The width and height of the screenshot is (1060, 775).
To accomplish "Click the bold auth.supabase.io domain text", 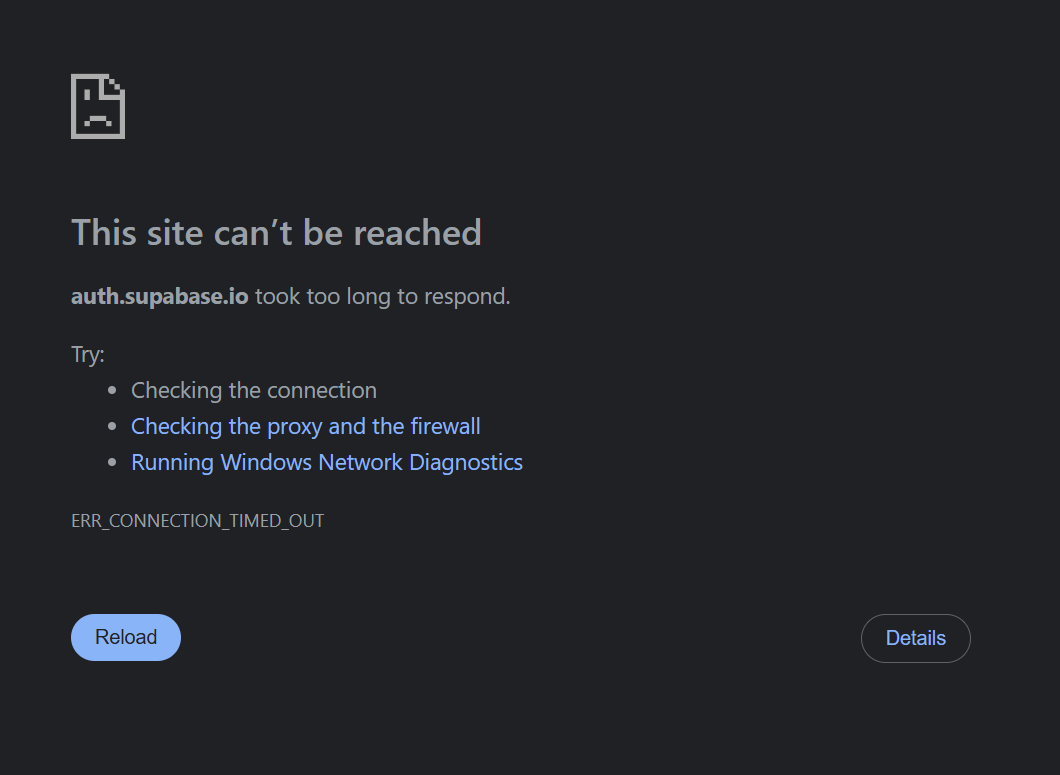I will [160, 296].
